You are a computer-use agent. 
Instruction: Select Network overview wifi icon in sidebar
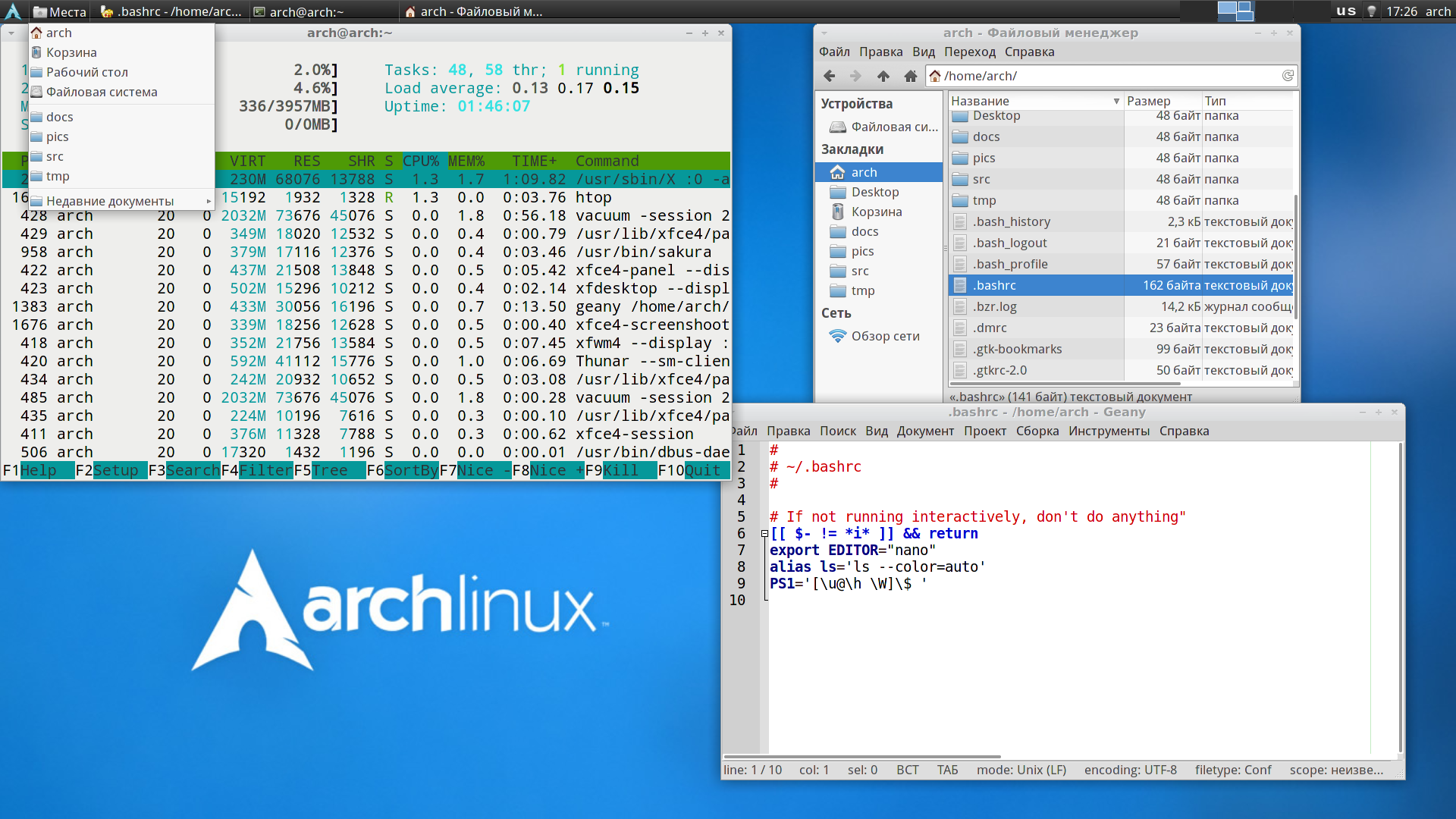837,336
